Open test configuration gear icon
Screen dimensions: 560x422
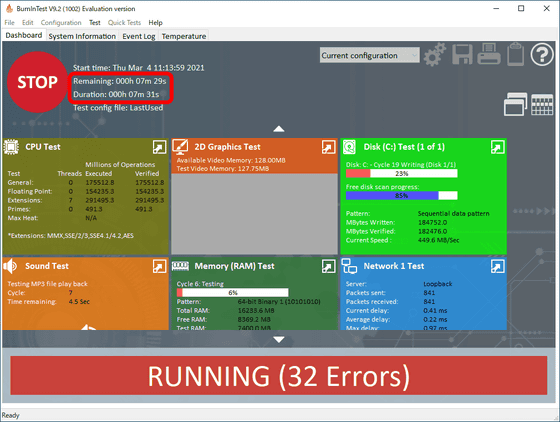(x=435, y=55)
